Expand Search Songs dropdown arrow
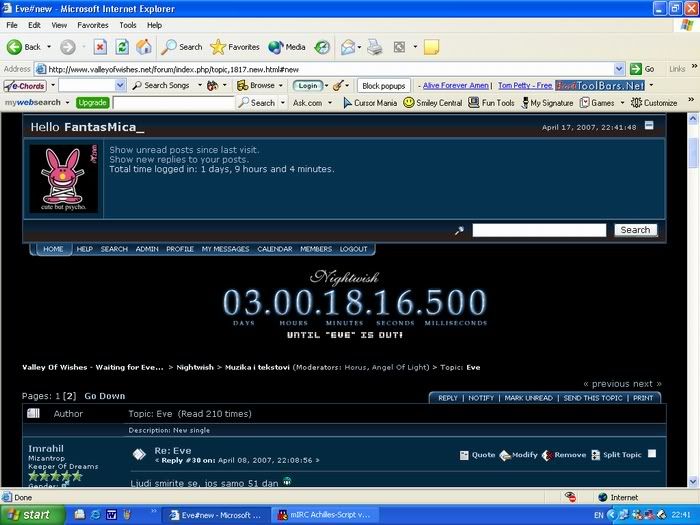700x525 pixels. [x=200, y=85]
